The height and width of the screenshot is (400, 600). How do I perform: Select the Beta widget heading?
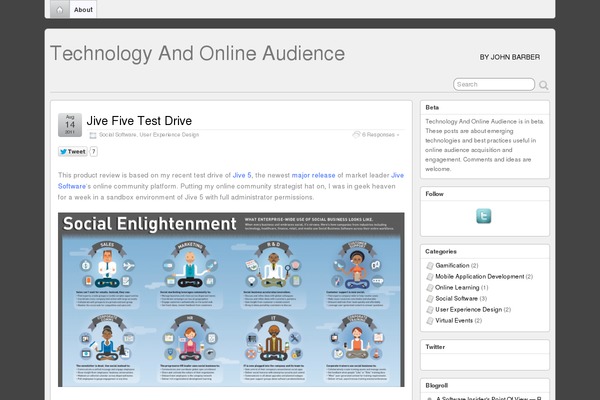click(432, 108)
